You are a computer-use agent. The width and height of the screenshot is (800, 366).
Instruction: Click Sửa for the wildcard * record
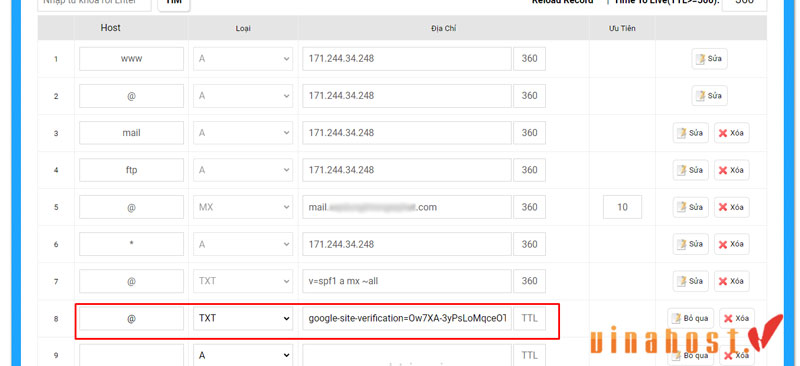pos(690,244)
